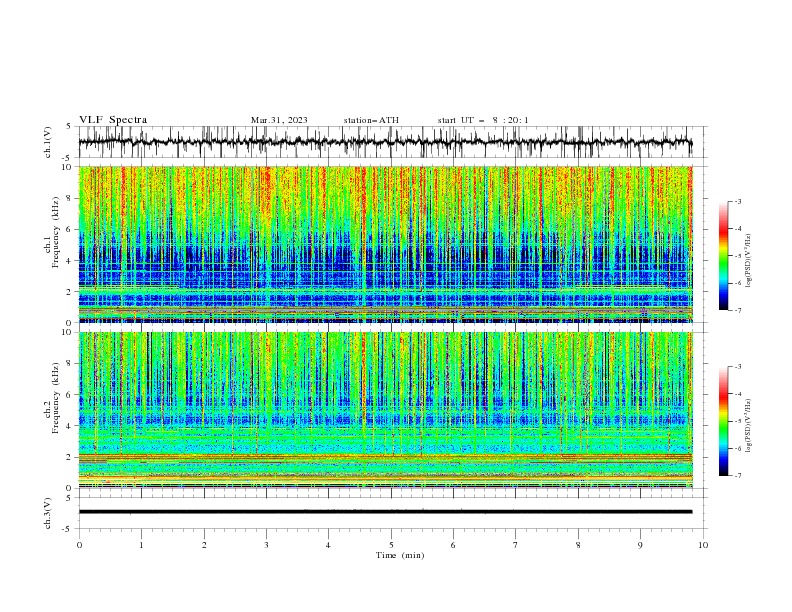Click the ch.2 'Frequency (kHz)' axis label
Image resolution: width=792 pixels, height=612 pixels.
click(x=56, y=397)
